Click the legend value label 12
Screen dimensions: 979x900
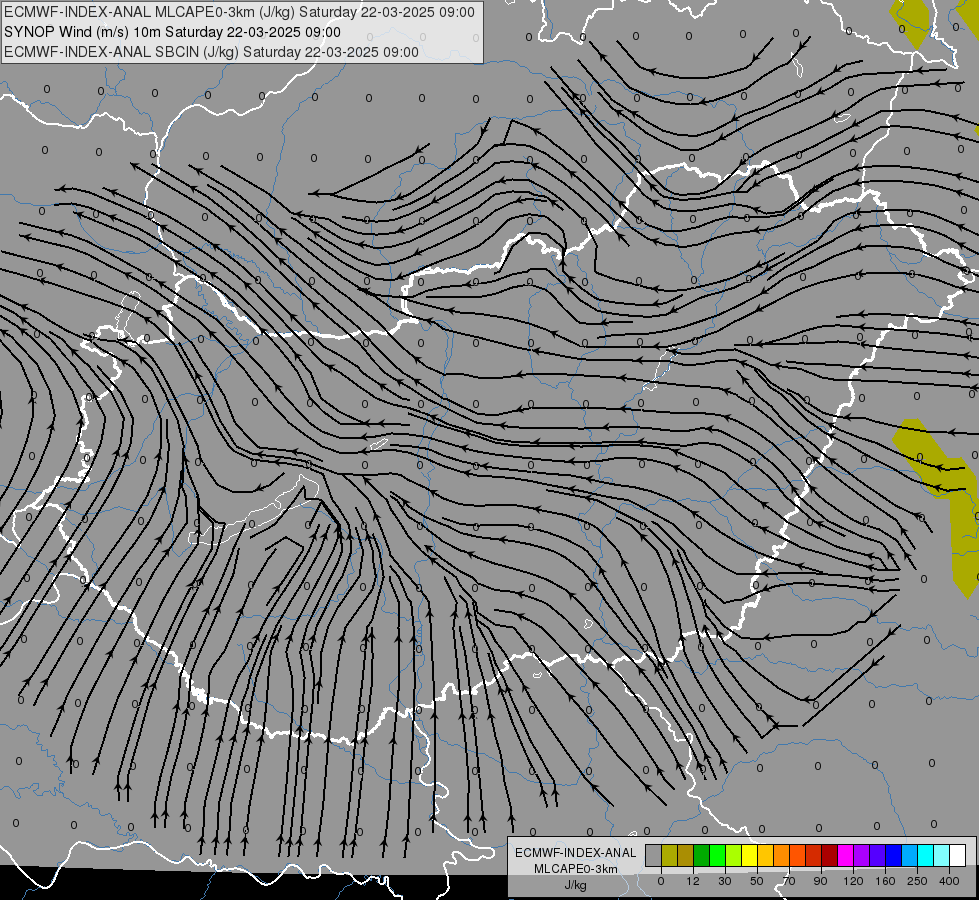pos(693,881)
